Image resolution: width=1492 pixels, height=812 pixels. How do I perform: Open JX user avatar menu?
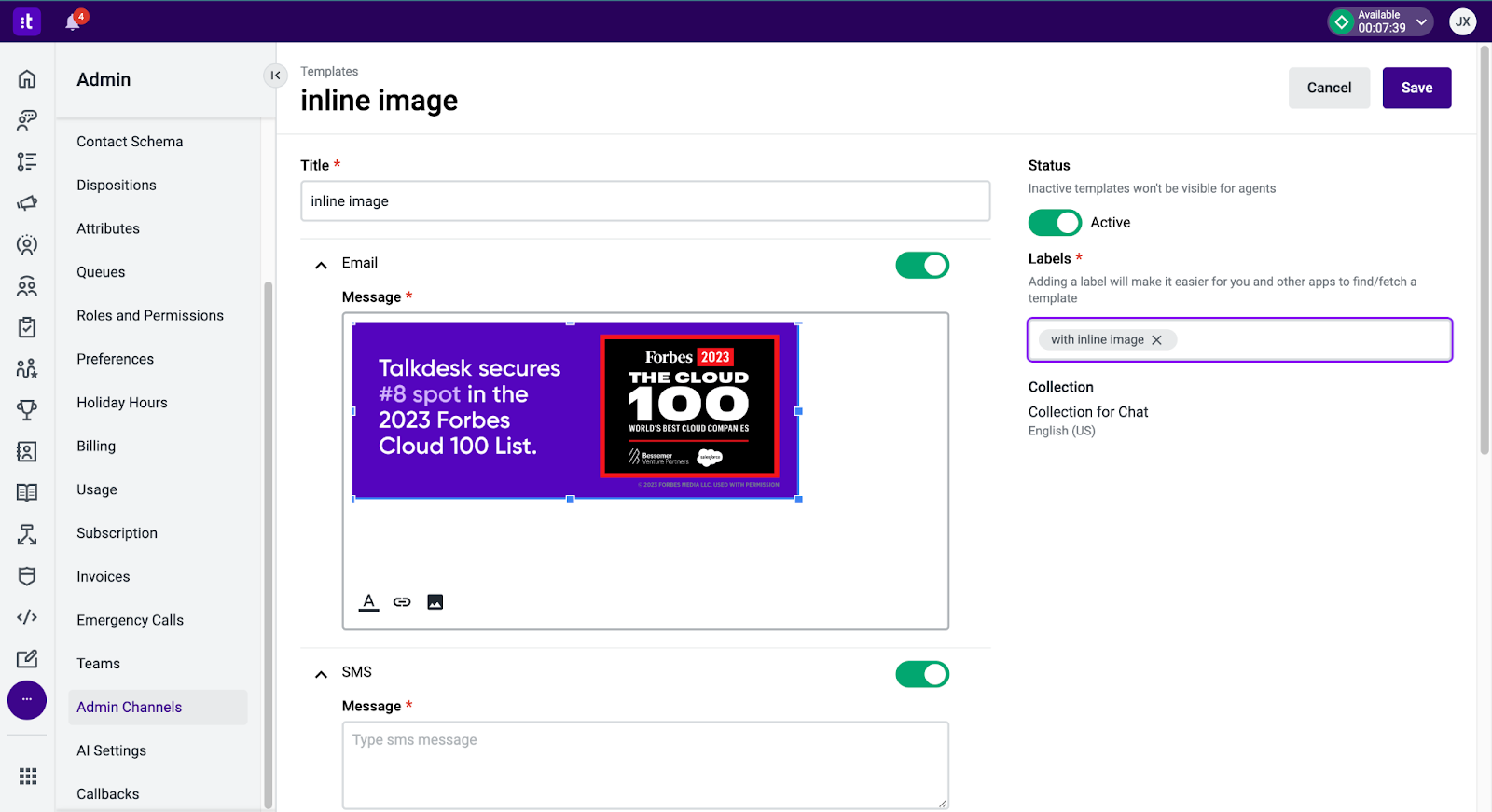pos(1462,21)
